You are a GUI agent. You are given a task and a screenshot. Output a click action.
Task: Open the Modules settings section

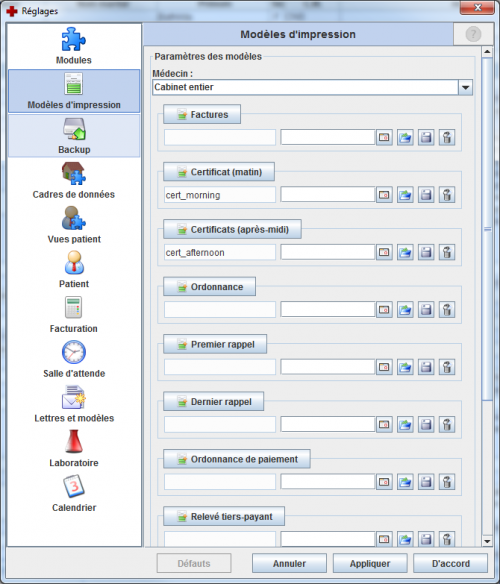[x=74, y=46]
